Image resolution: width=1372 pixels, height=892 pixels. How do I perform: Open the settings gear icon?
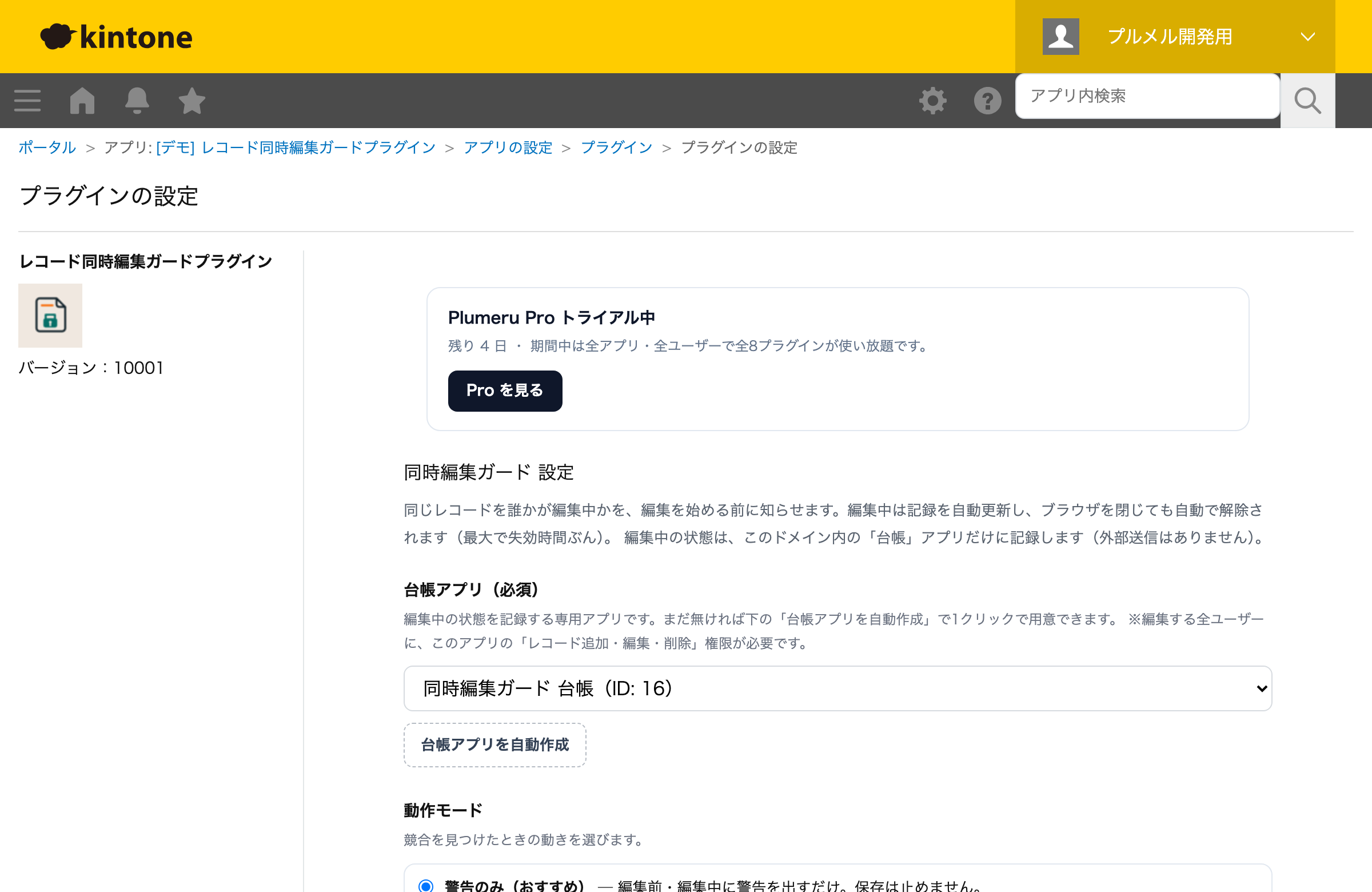[932, 101]
